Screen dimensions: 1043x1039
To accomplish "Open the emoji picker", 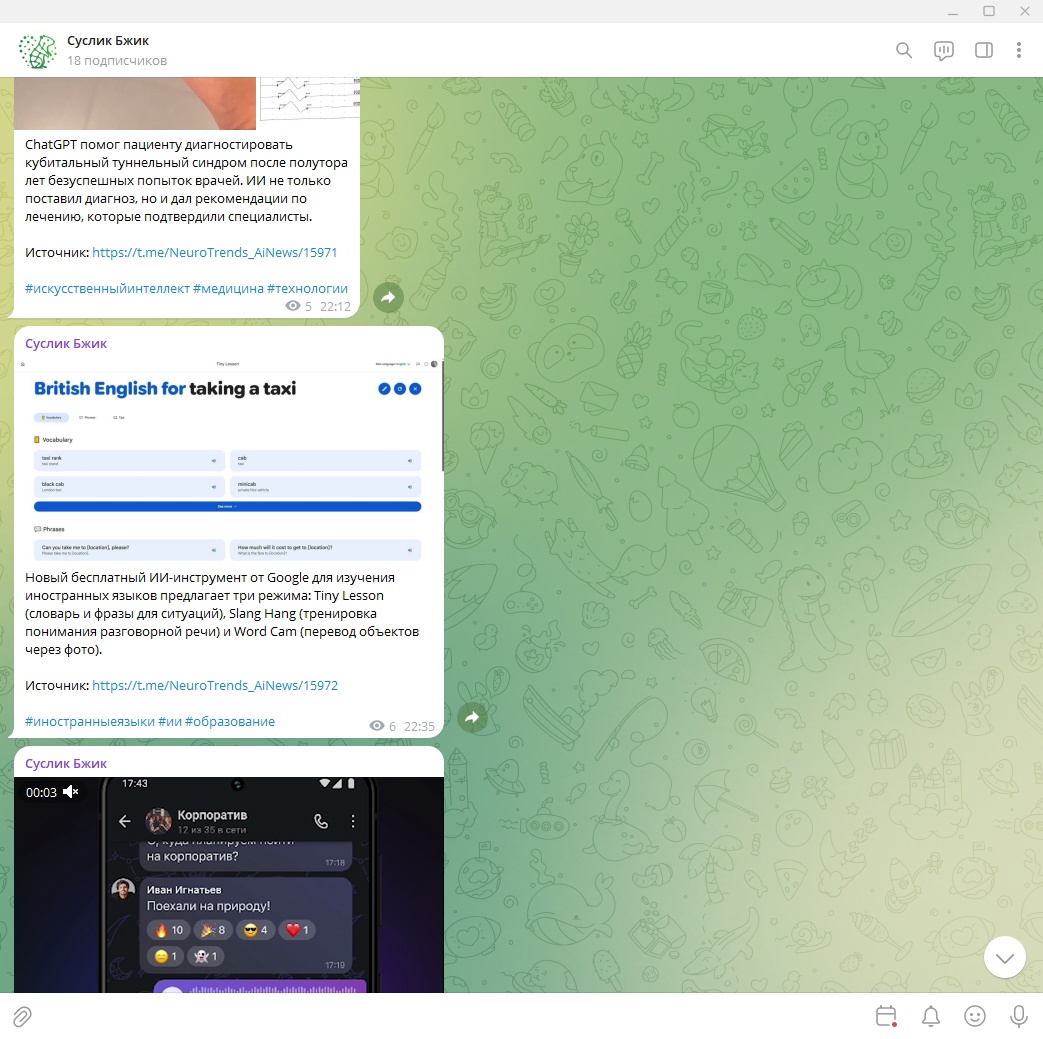I will coord(975,1016).
